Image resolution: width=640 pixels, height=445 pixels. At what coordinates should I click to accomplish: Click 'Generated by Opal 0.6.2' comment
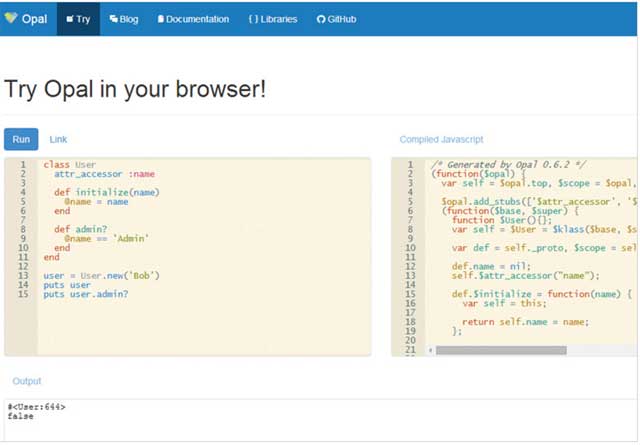pyautogui.click(x=509, y=165)
